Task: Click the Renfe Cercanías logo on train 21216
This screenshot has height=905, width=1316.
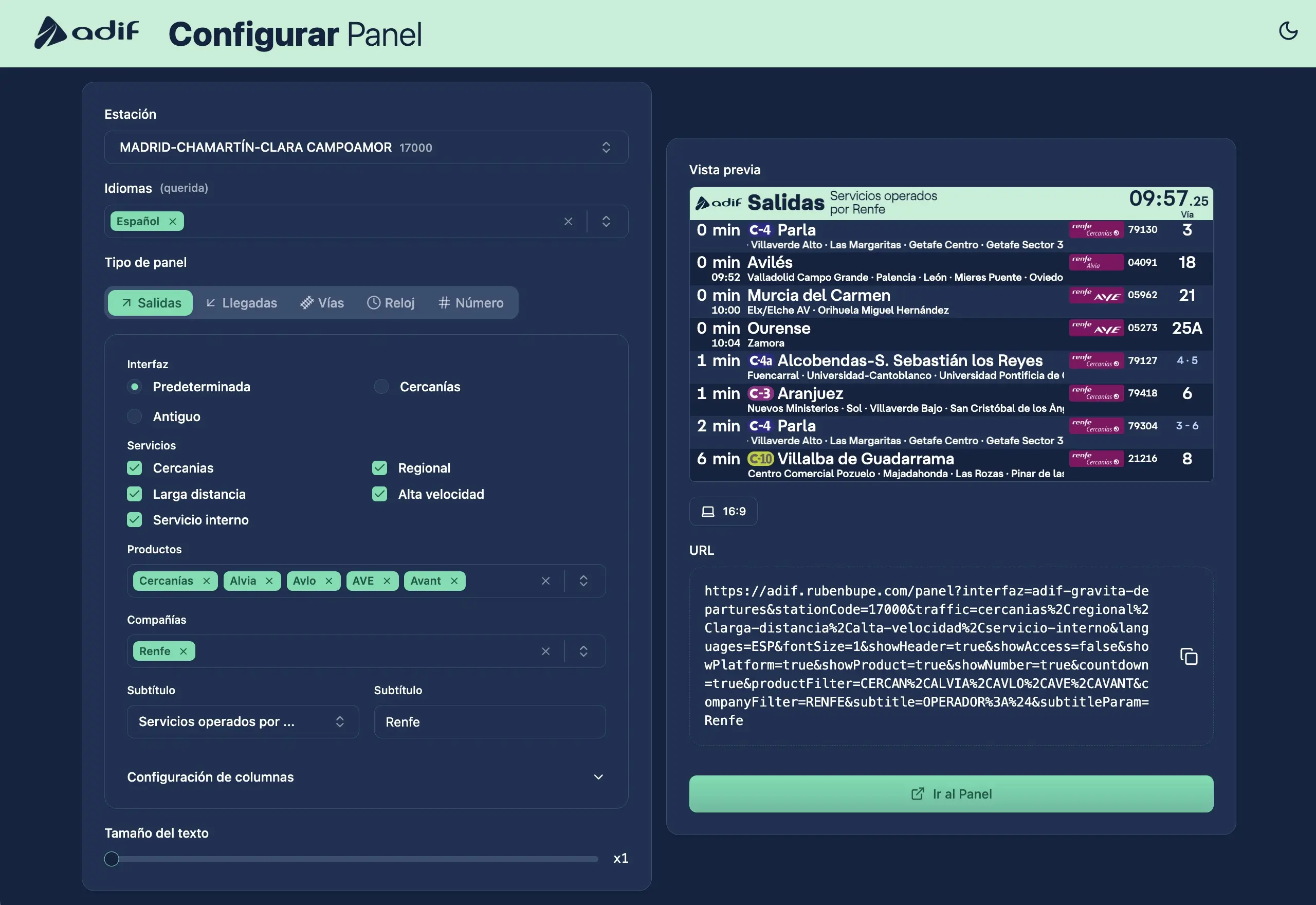Action: 1096,459
